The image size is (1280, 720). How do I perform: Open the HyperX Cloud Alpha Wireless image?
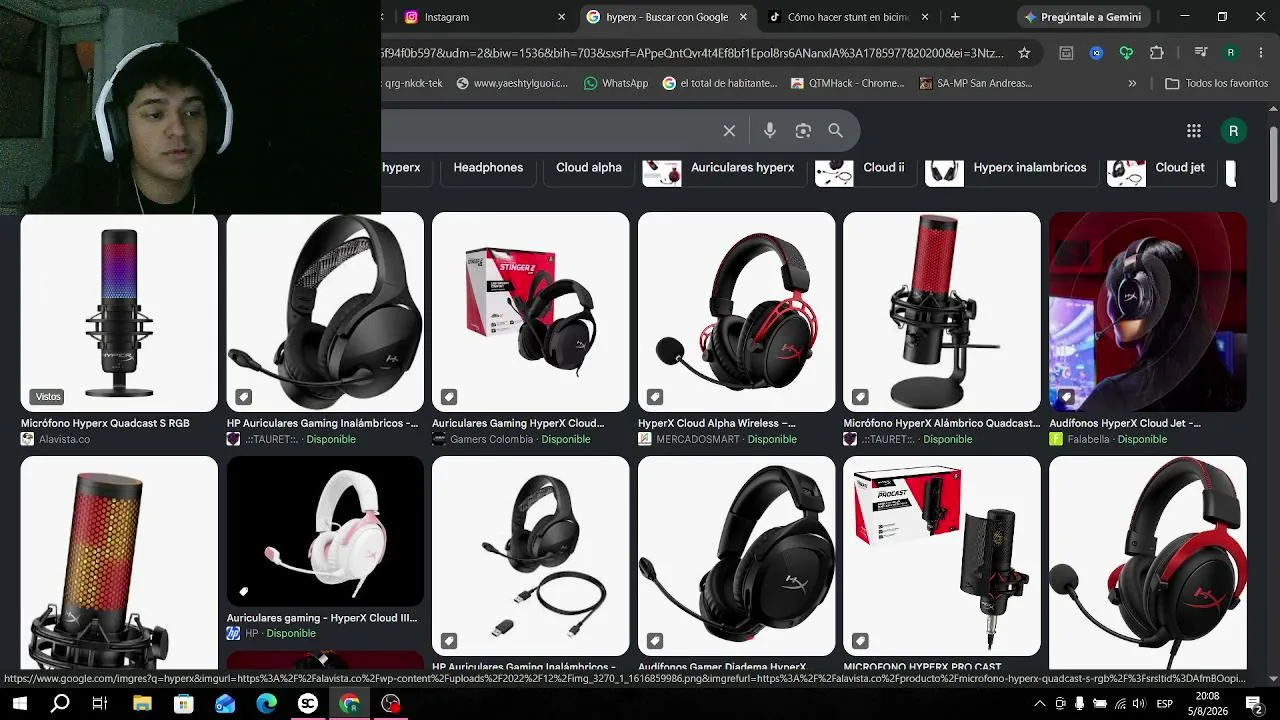point(736,312)
